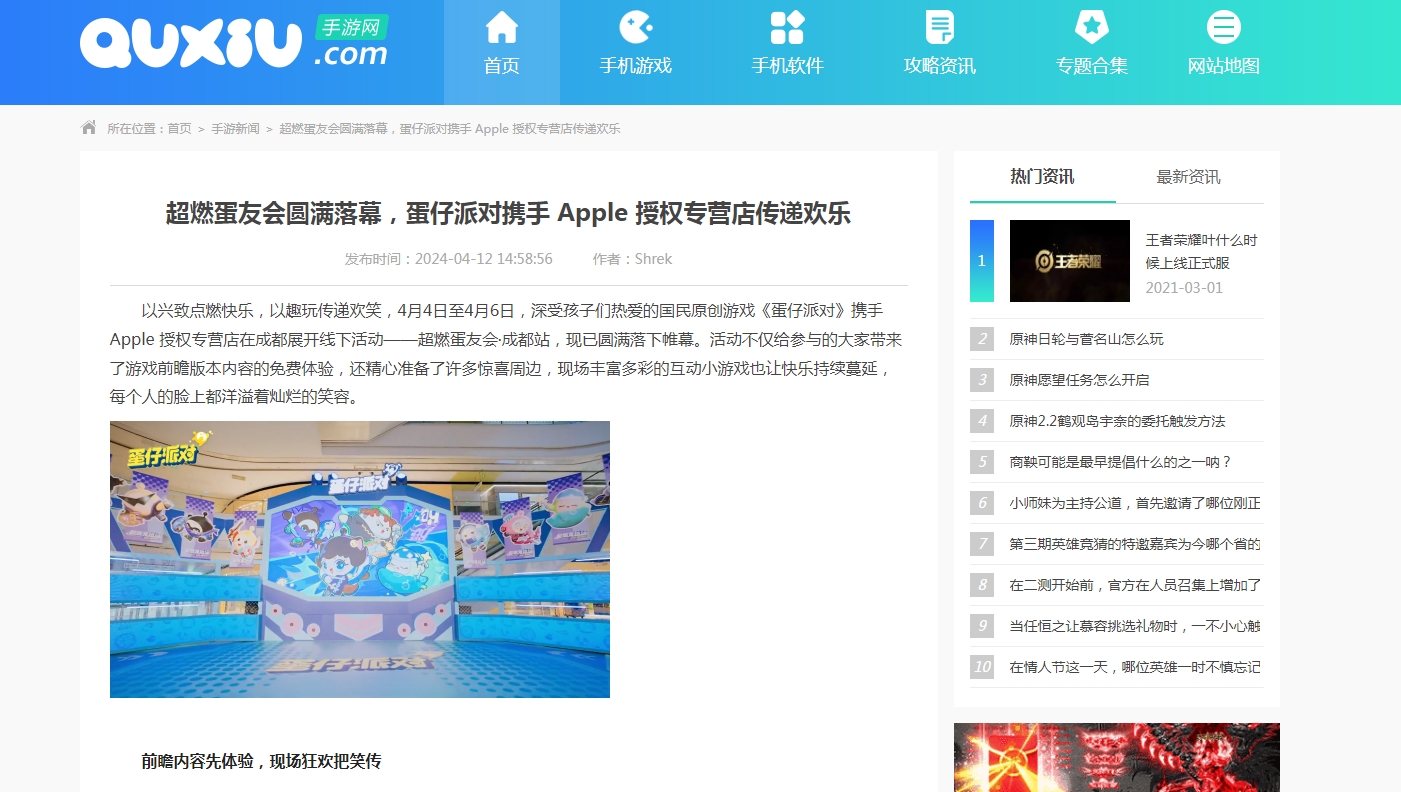This screenshot has height=792, width=1401.
Task: Switch to the 热门资讯 tab
Action: coord(1043,177)
